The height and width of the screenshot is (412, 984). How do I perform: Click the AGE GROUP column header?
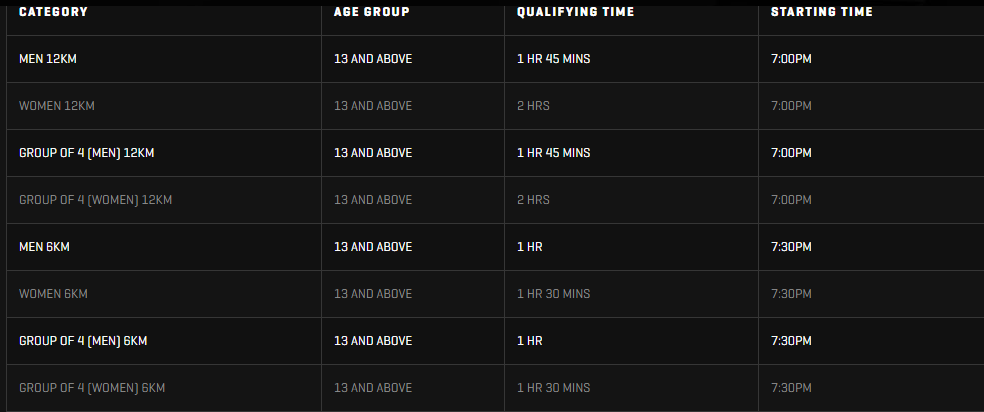tap(372, 12)
